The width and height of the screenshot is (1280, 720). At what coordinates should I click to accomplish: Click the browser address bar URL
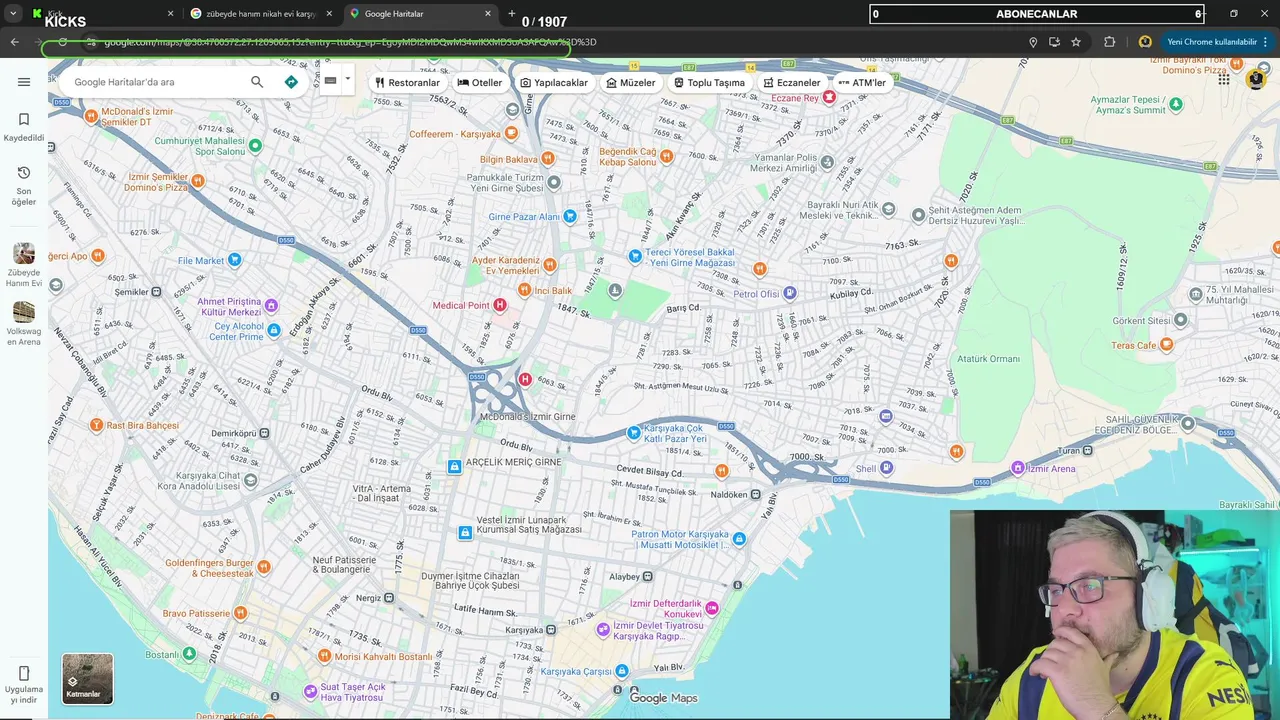[x=350, y=42]
